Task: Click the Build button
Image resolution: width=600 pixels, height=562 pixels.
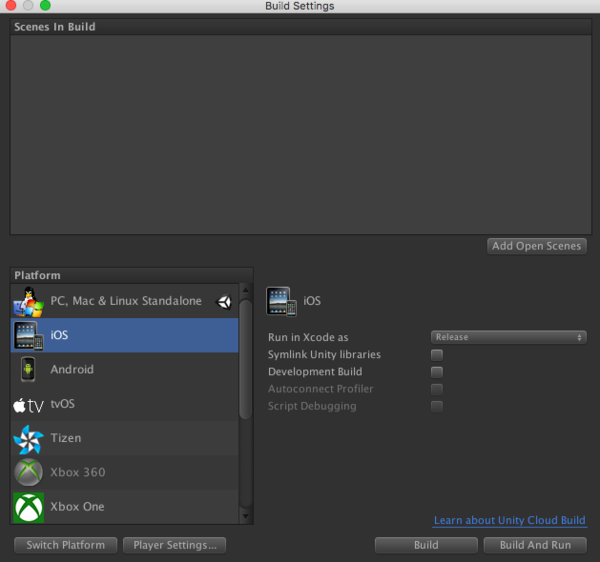Action: [x=426, y=545]
